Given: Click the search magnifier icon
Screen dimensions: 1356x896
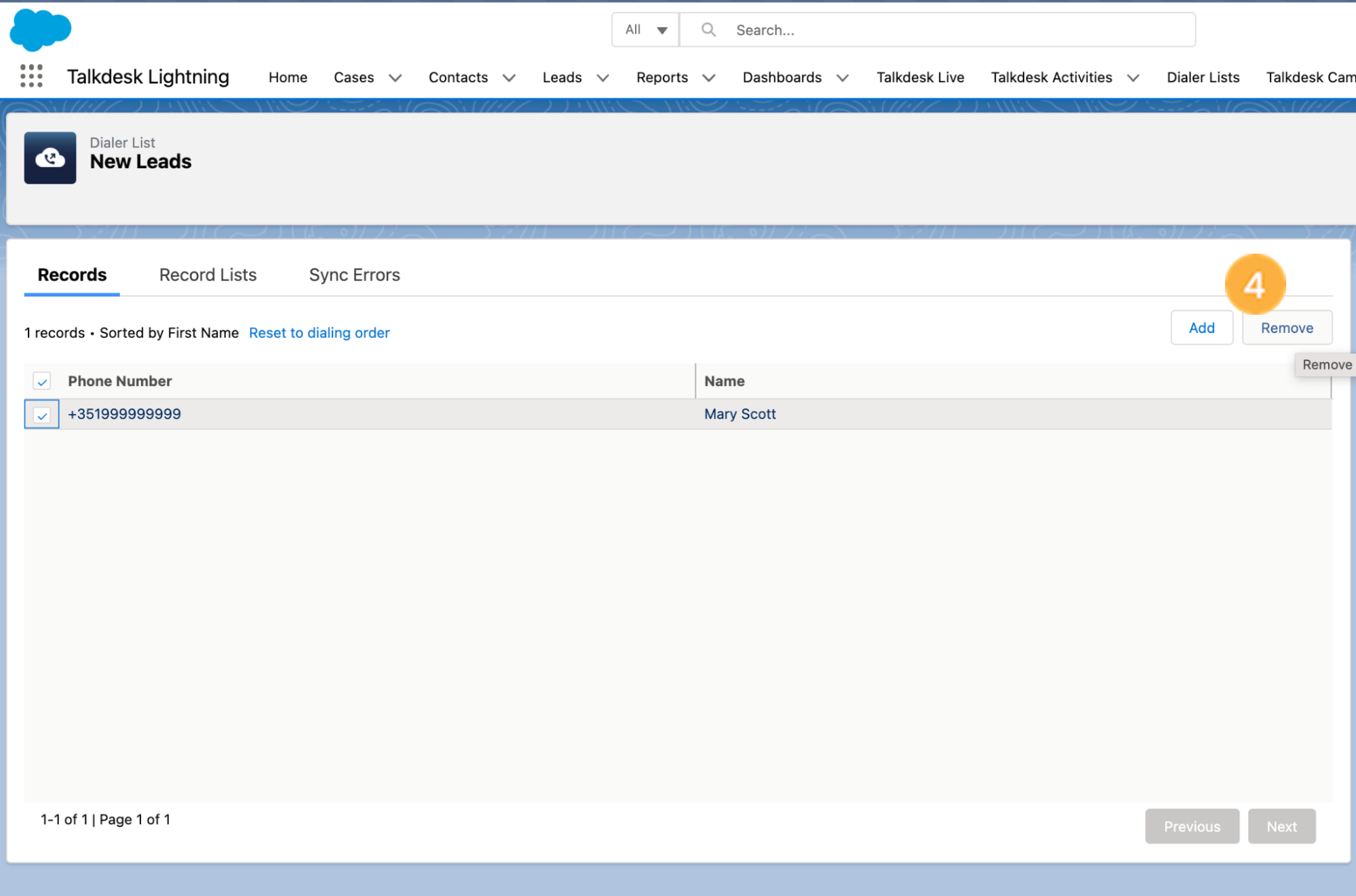Looking at the screenshot, I should [x=708, y=29].
